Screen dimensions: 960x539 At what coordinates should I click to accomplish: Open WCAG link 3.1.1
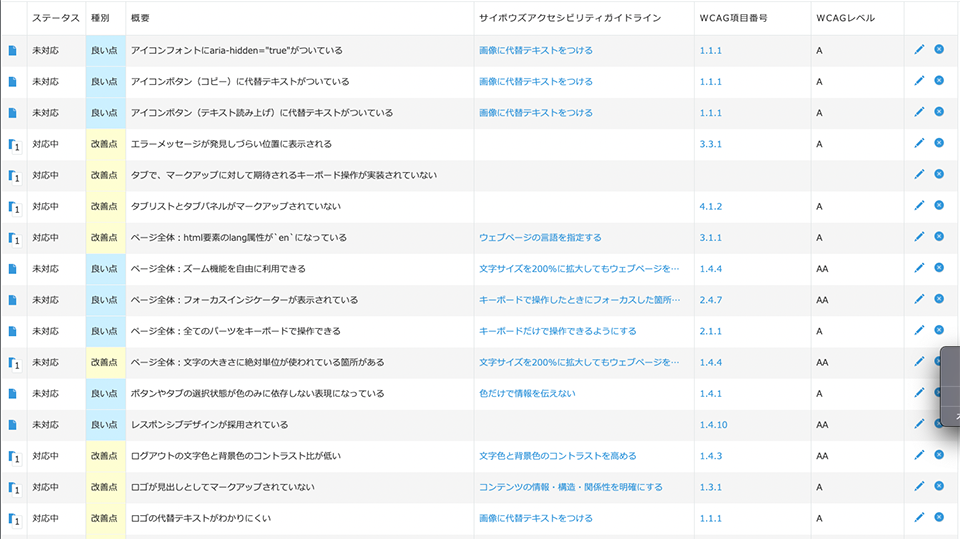(711, 238)
